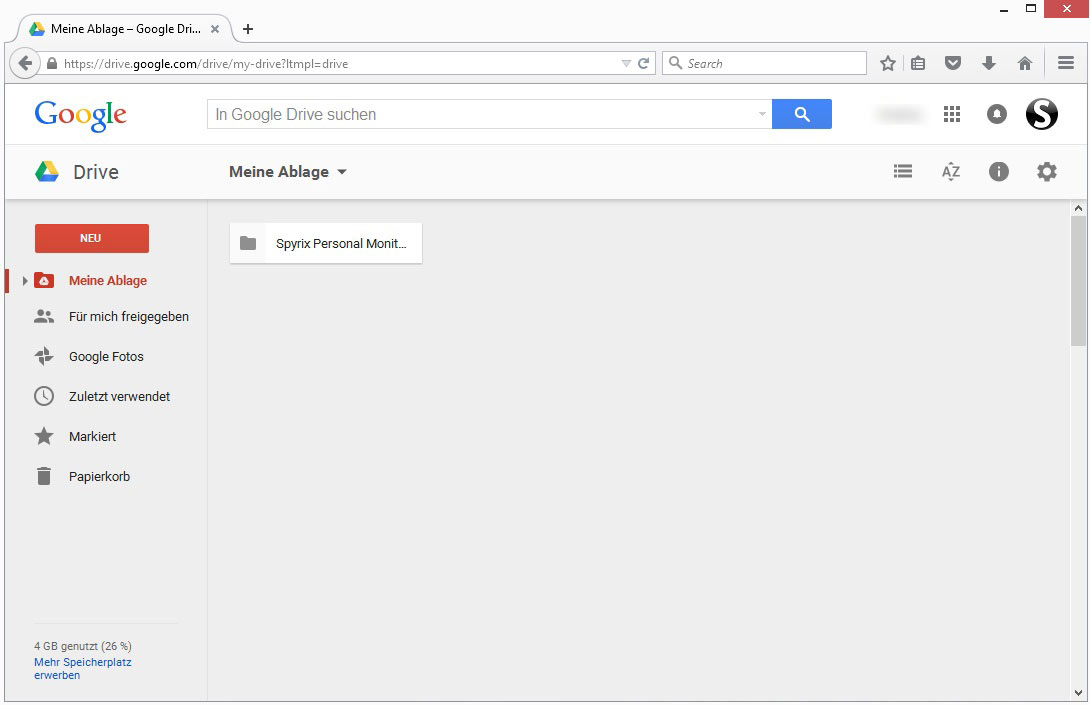Open Drive settings gear
The width and height of the screenshot is (1090, 705).
pyautogui.click(x=1046, y=171)
